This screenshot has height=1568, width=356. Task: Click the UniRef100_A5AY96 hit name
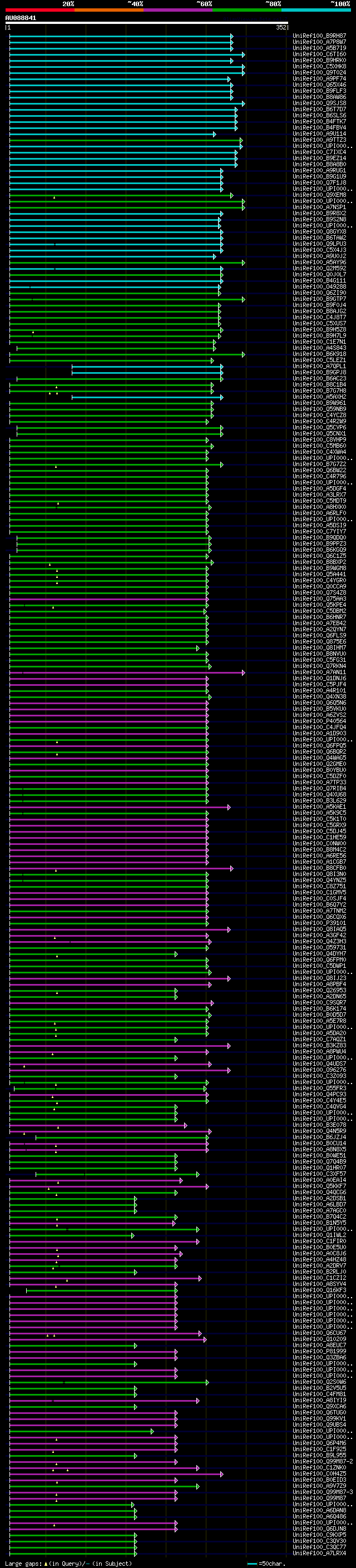click(x=319, y=263)
